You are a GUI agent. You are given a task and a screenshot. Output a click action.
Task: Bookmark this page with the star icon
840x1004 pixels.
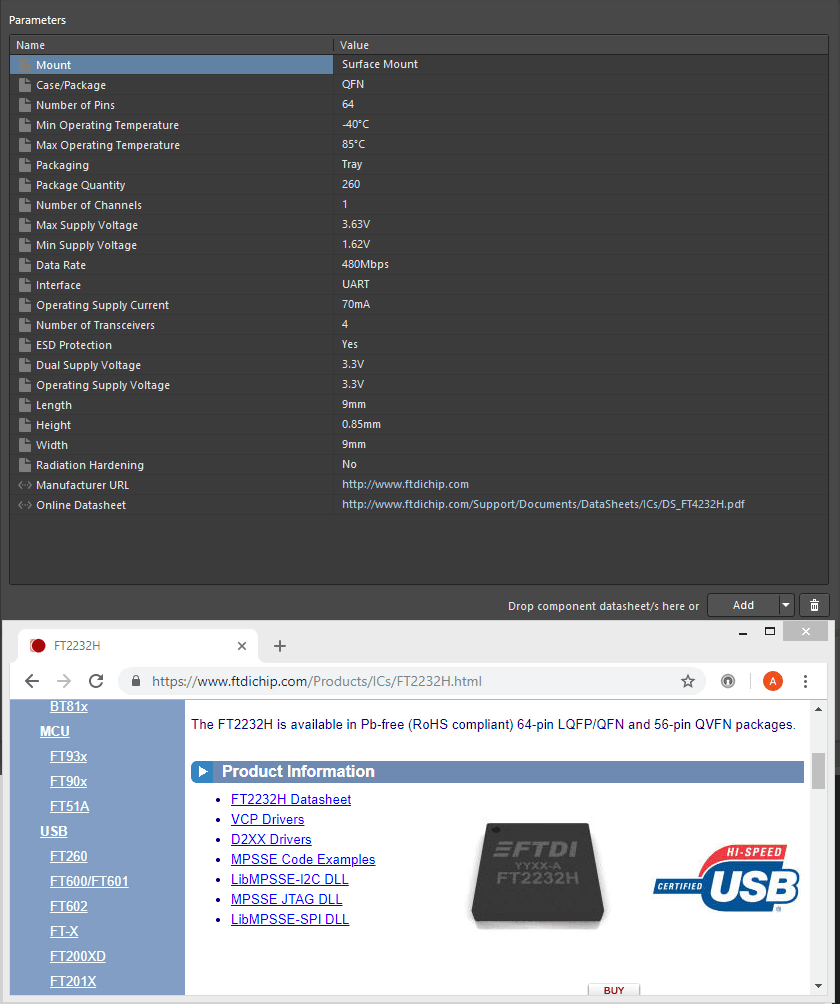click(x=688, y=681)
